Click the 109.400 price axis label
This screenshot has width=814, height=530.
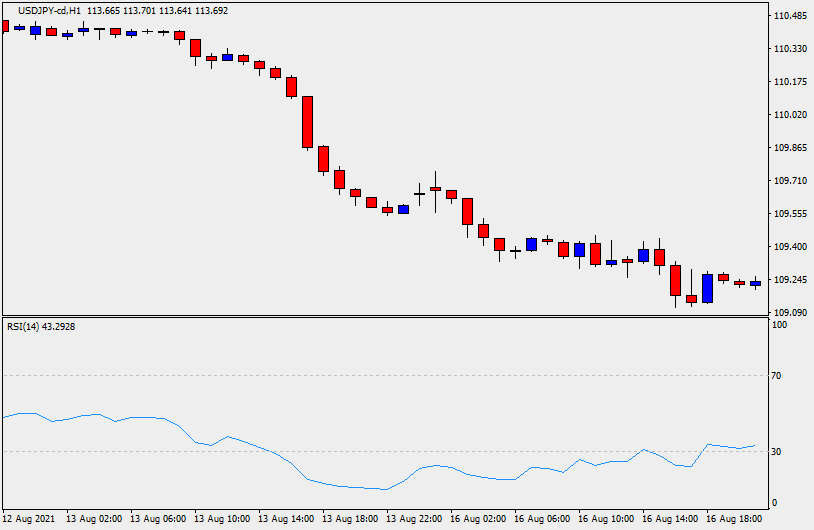pos(790,247)
